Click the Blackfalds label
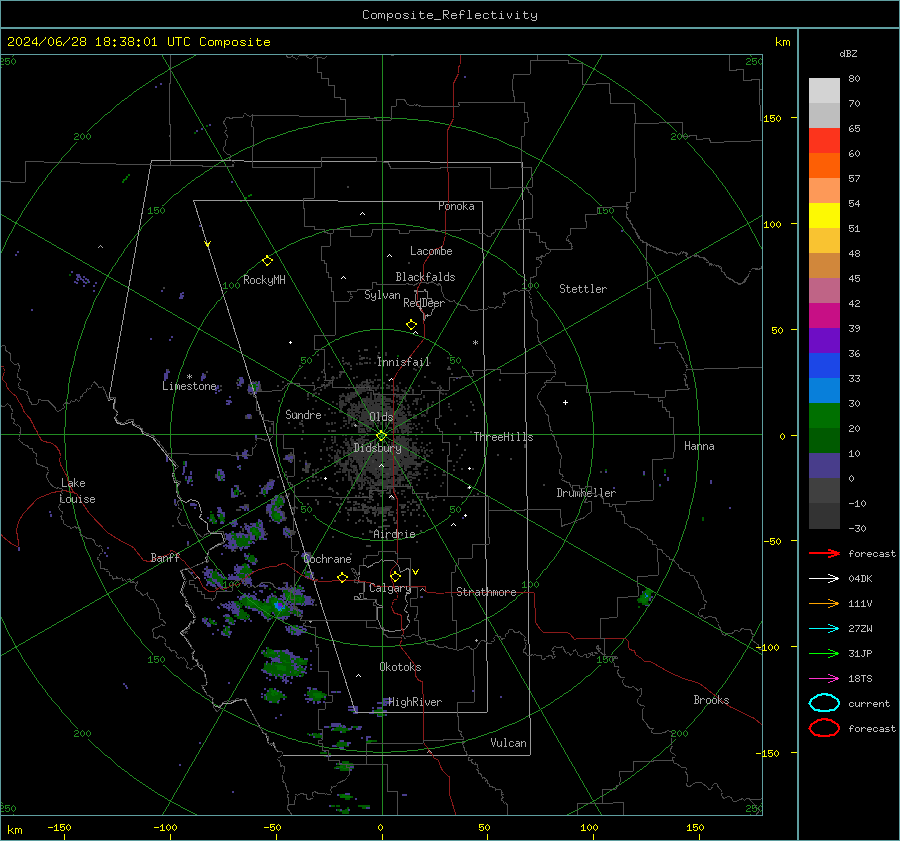The image size is (900, 841). tap(425, 277)
